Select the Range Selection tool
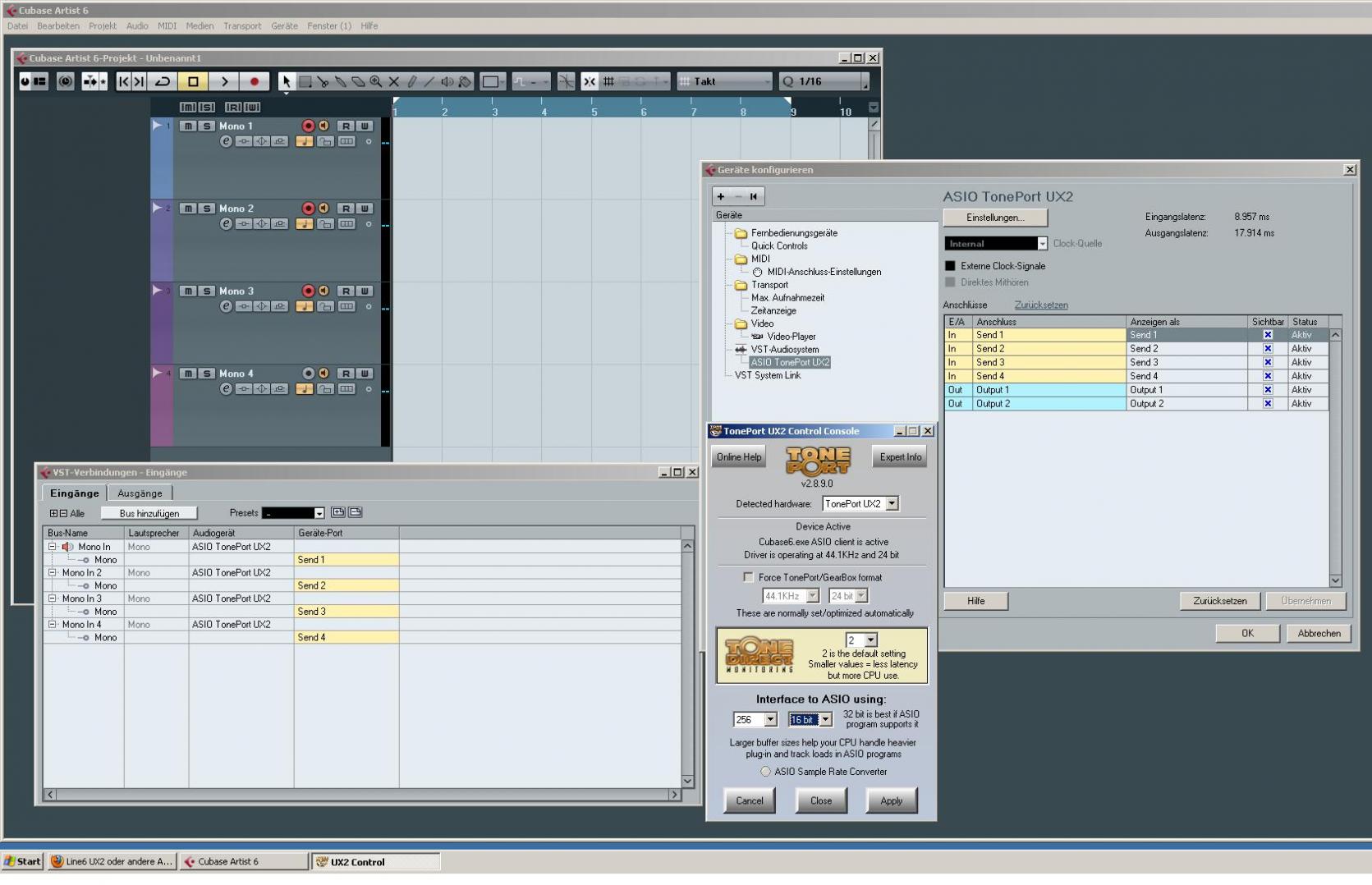Image resolution: width=1372 pixels, height=885 pixels. pos(305,81)
